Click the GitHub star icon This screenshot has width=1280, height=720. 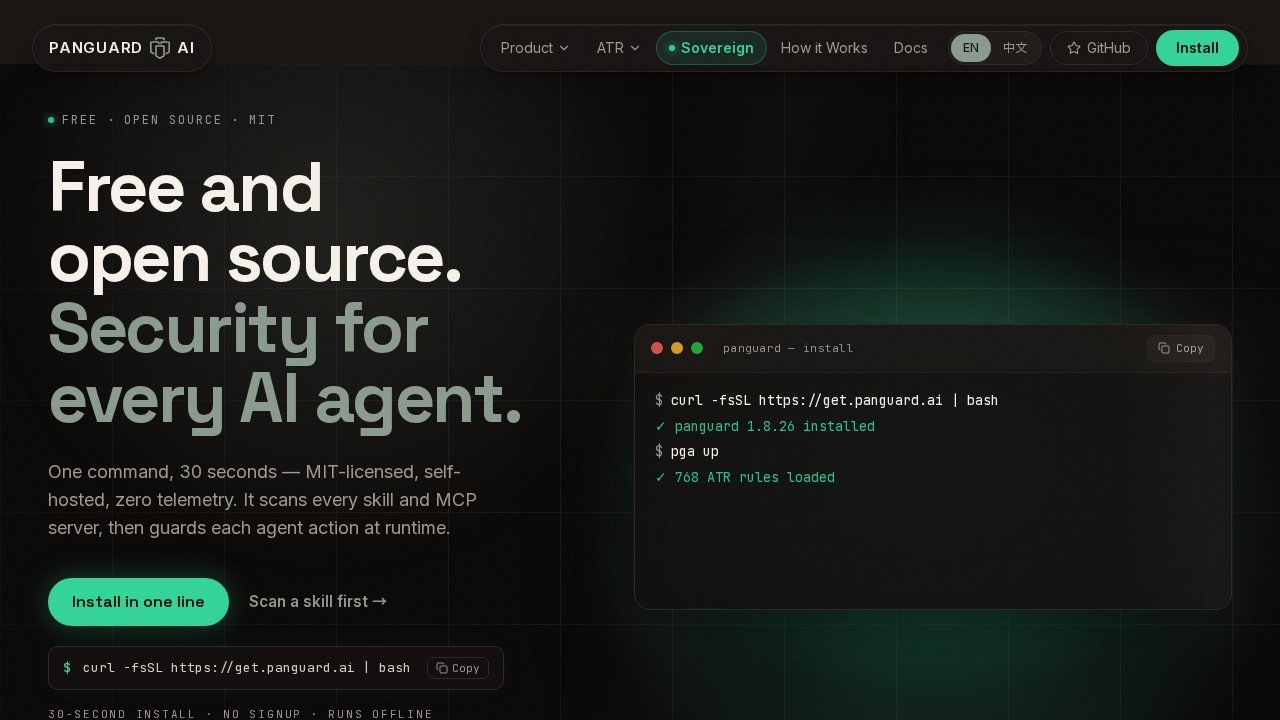(x=1074, y=48)
